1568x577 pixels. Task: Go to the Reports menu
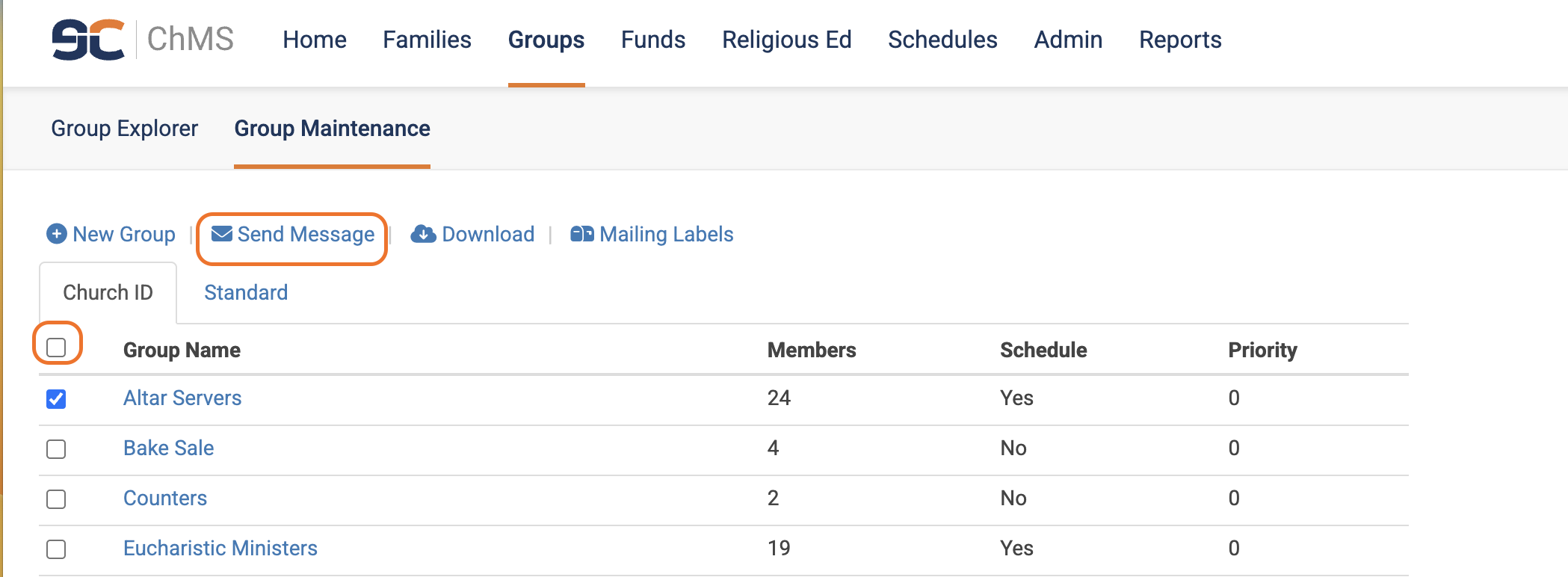[1180, 40]
